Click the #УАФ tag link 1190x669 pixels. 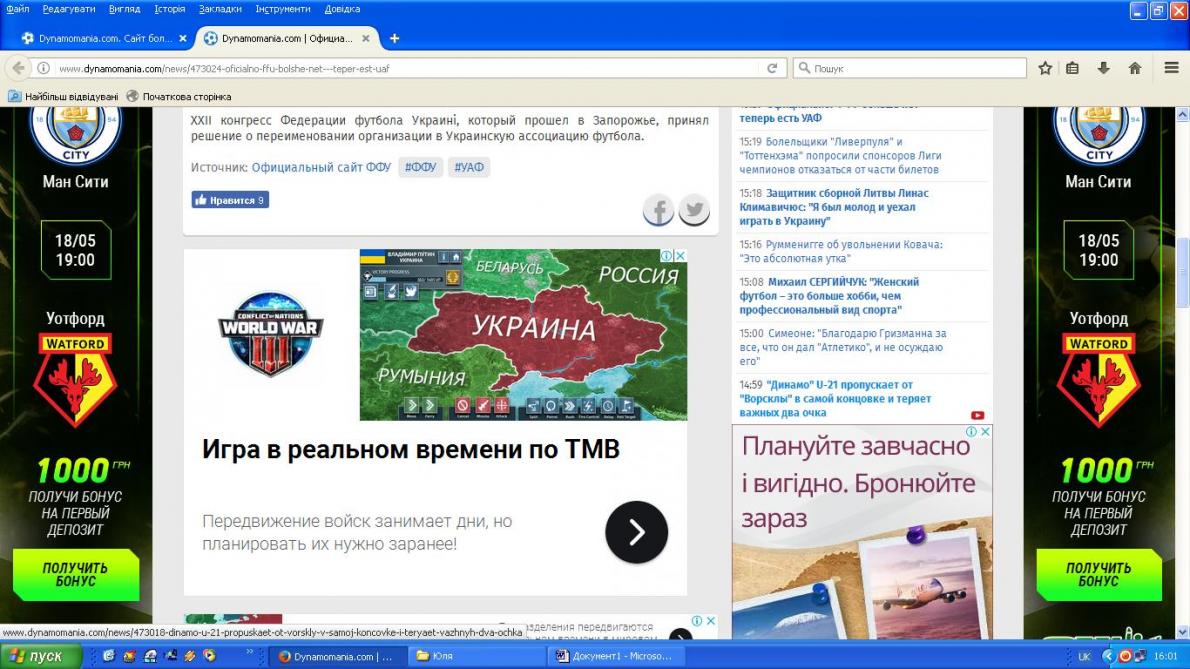click(469, 167)
